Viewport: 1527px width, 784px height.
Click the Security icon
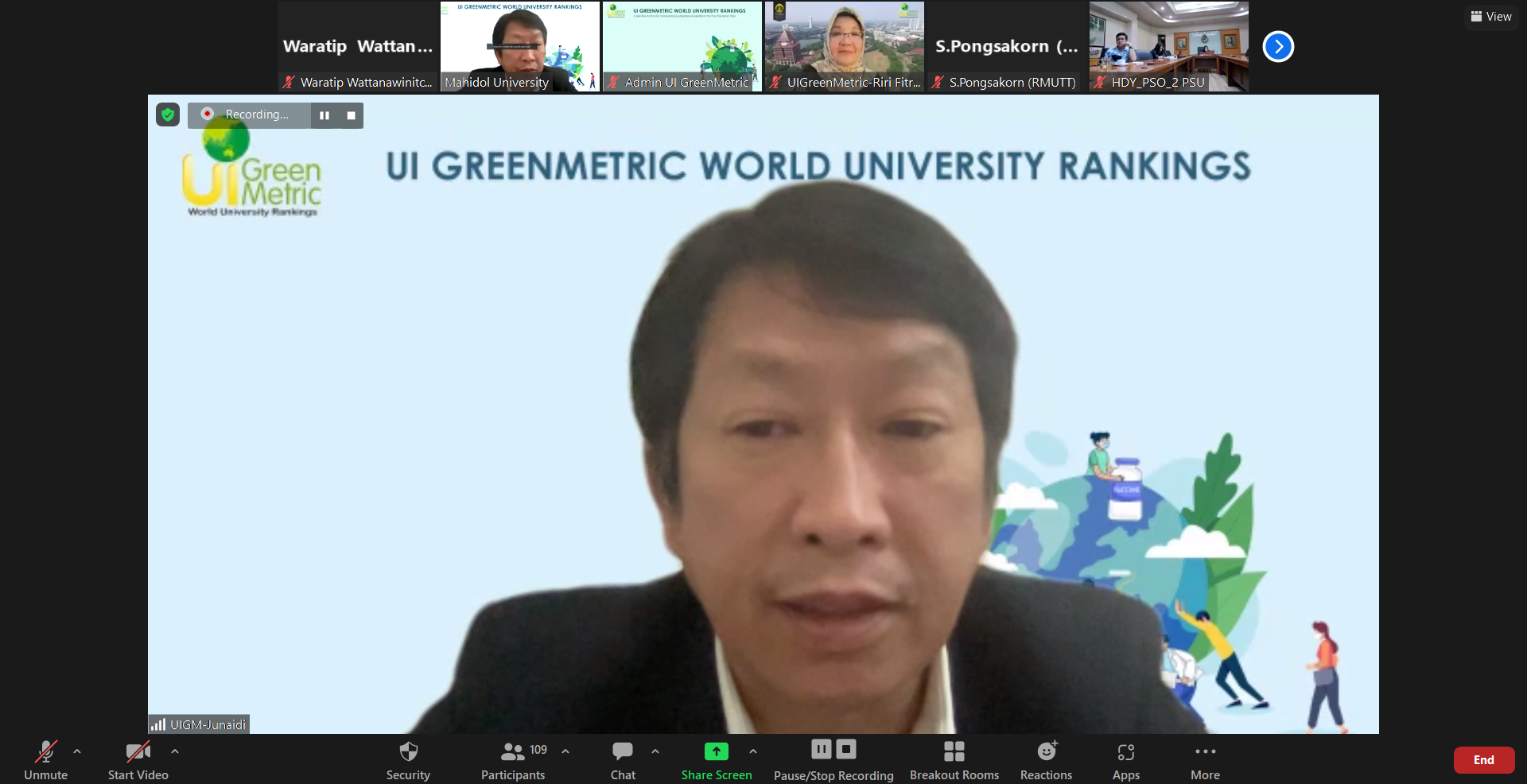coord(408,751)
